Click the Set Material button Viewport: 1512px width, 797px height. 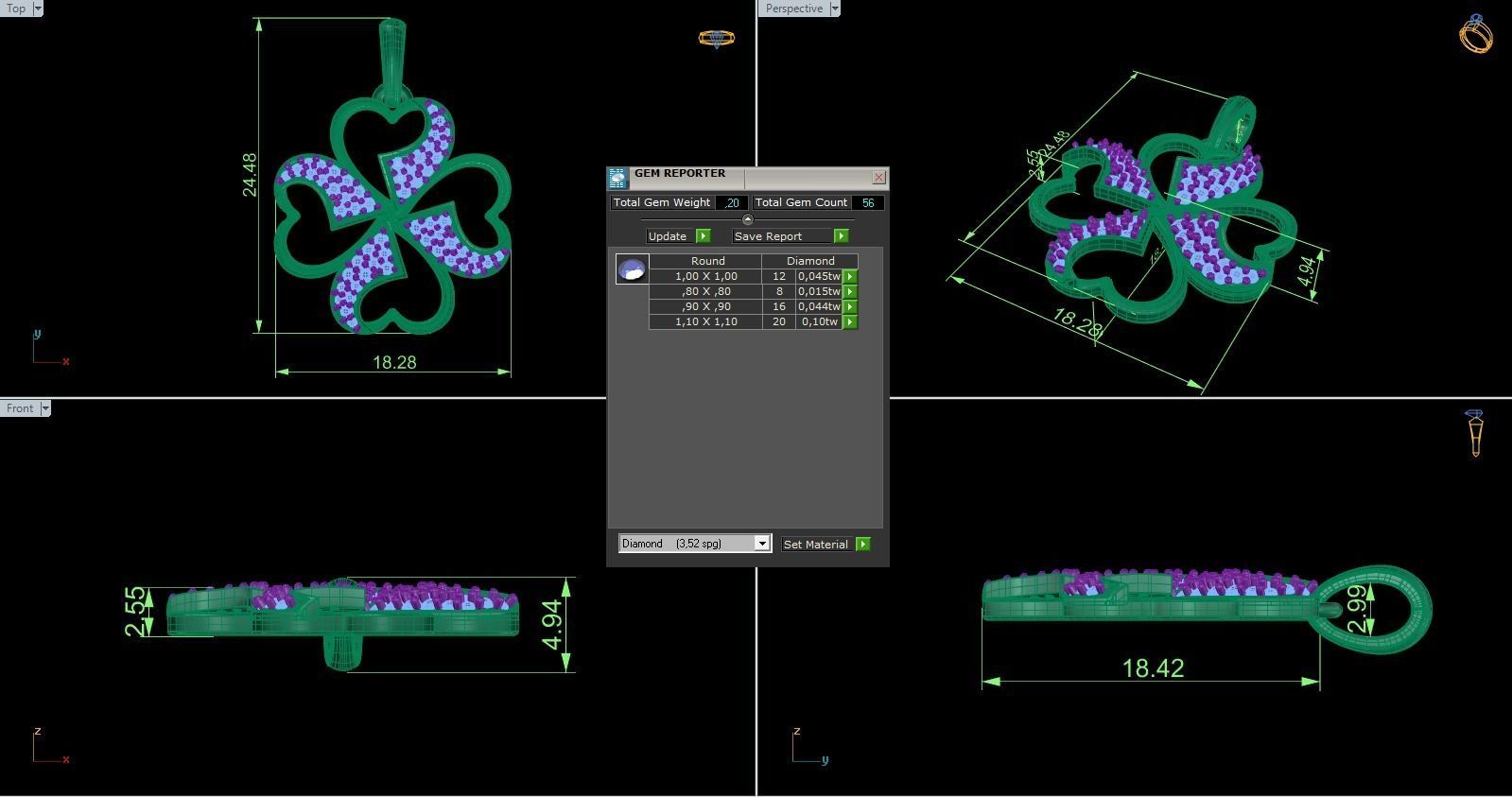pyautogui.click(x=815, y=545)
